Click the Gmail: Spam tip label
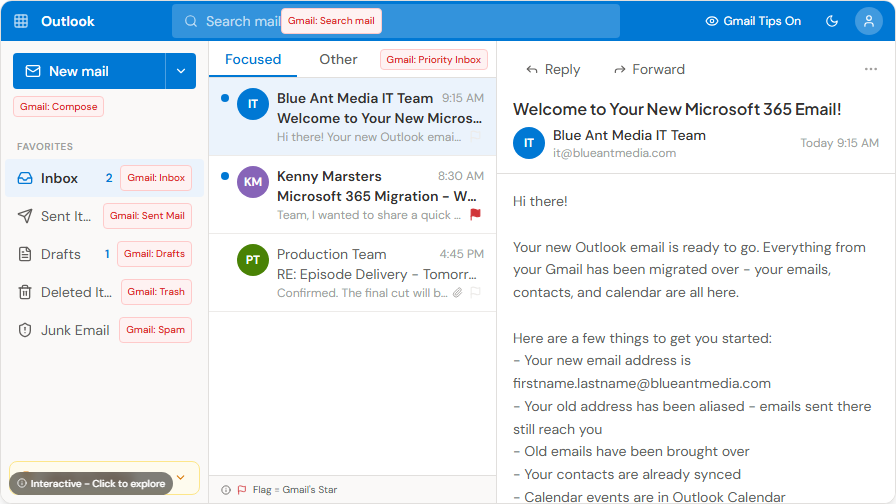896x504 pixels. point(155,330)
